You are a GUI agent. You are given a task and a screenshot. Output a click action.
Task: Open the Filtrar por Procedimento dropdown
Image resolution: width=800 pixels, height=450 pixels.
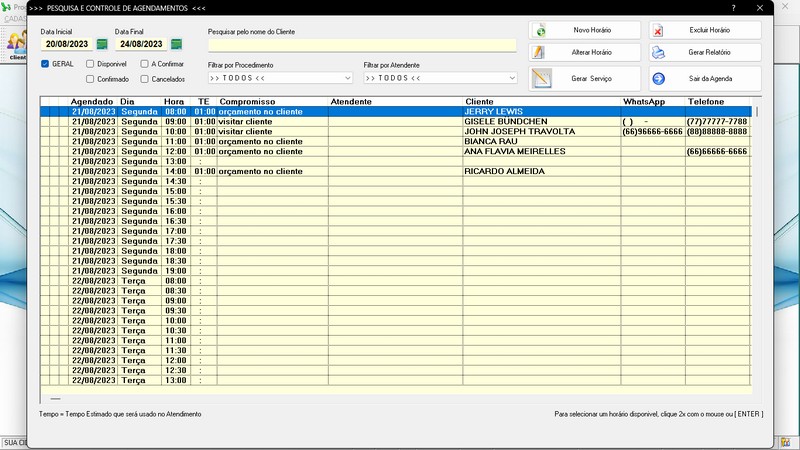pos(280,78)
